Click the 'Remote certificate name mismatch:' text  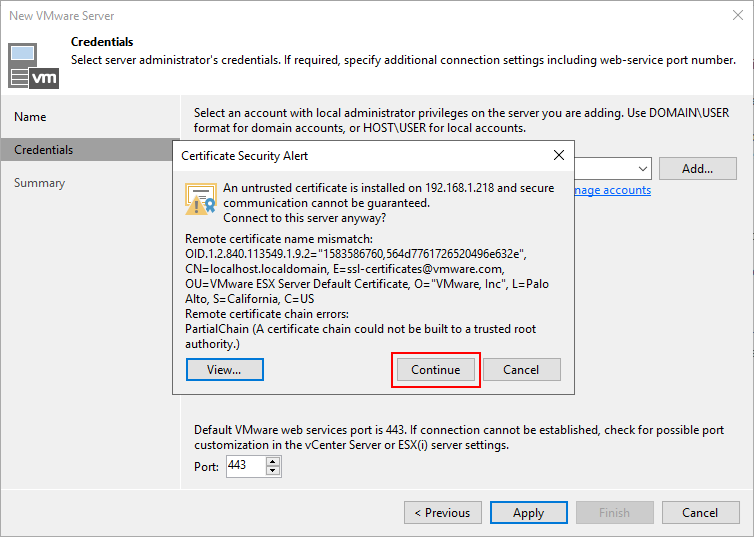click(x=279, y=239)
